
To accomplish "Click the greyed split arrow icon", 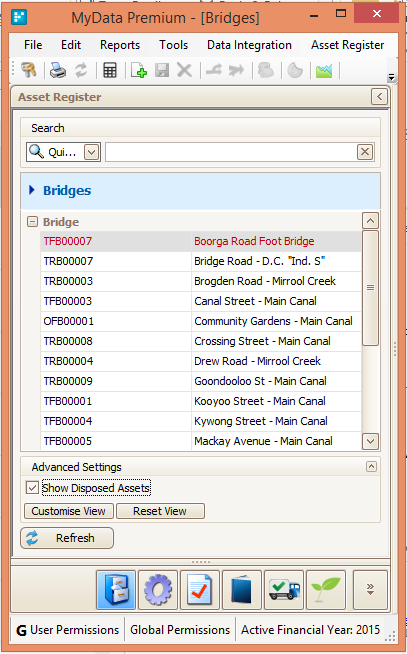I will coord(214,70).
